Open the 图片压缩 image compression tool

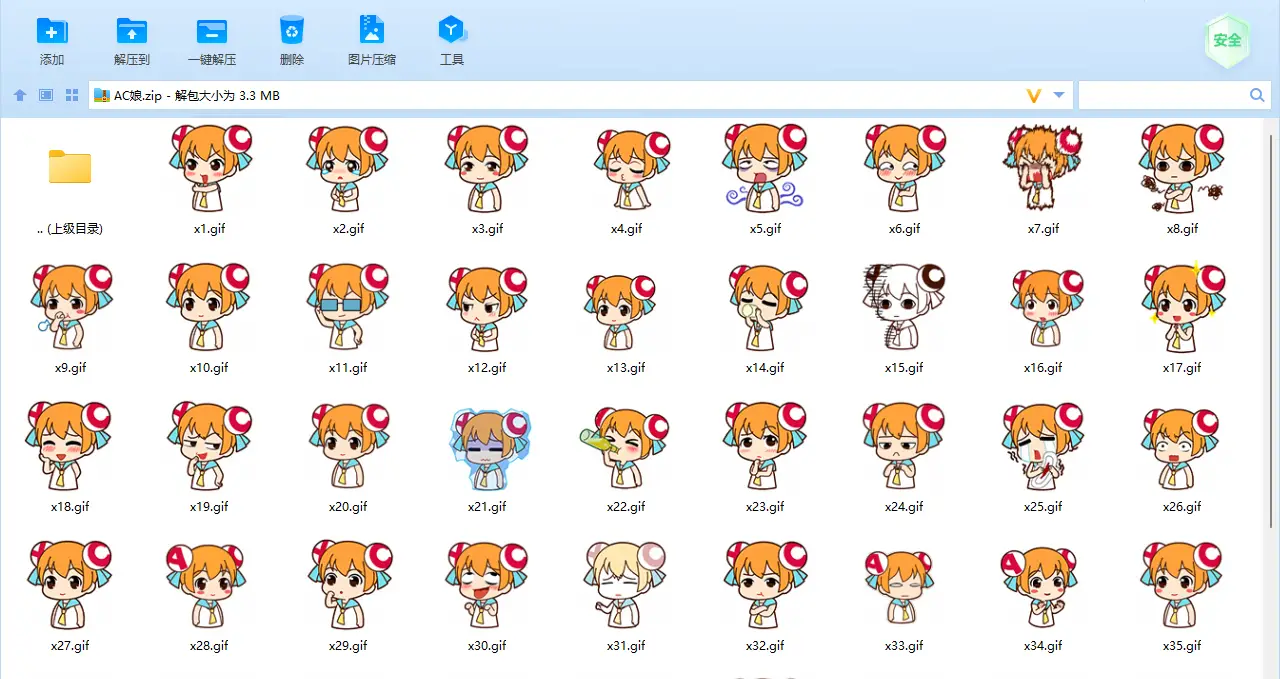[372, 31]
